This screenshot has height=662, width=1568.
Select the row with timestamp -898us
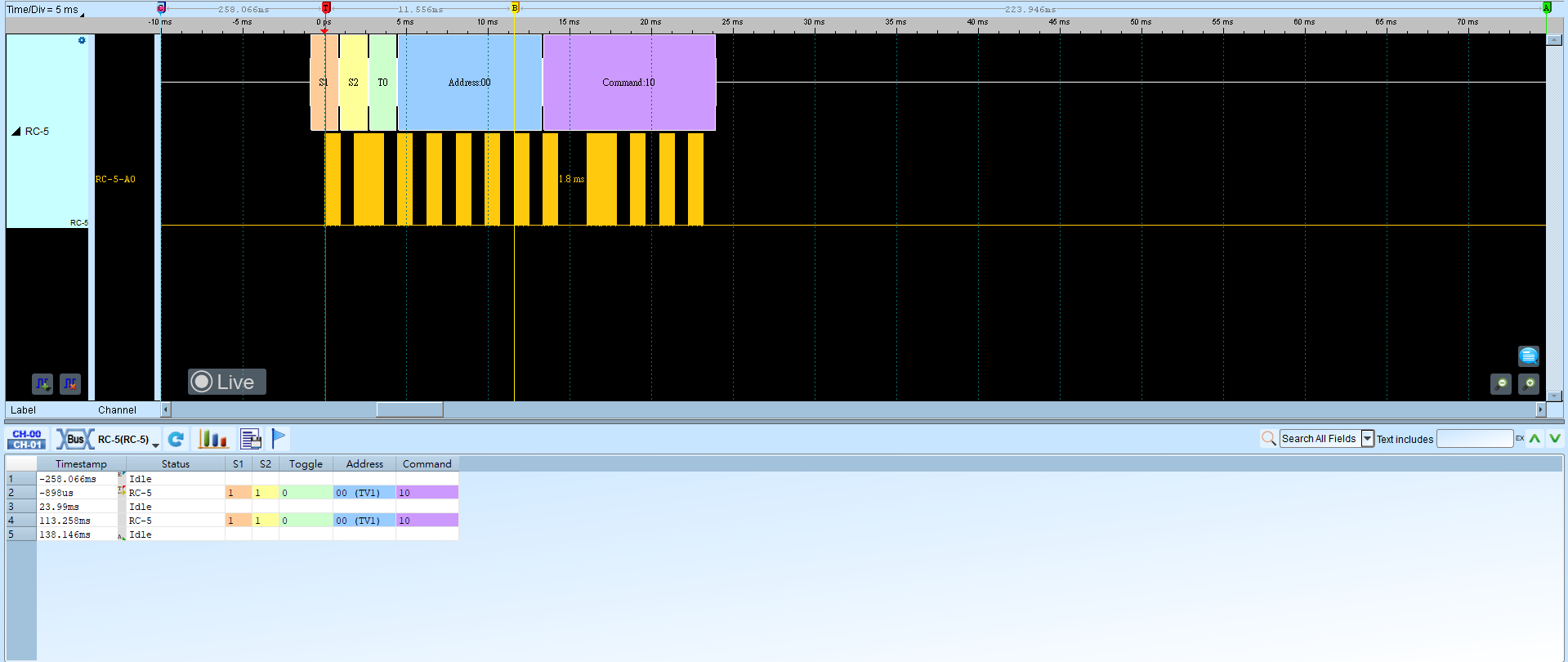248,493
